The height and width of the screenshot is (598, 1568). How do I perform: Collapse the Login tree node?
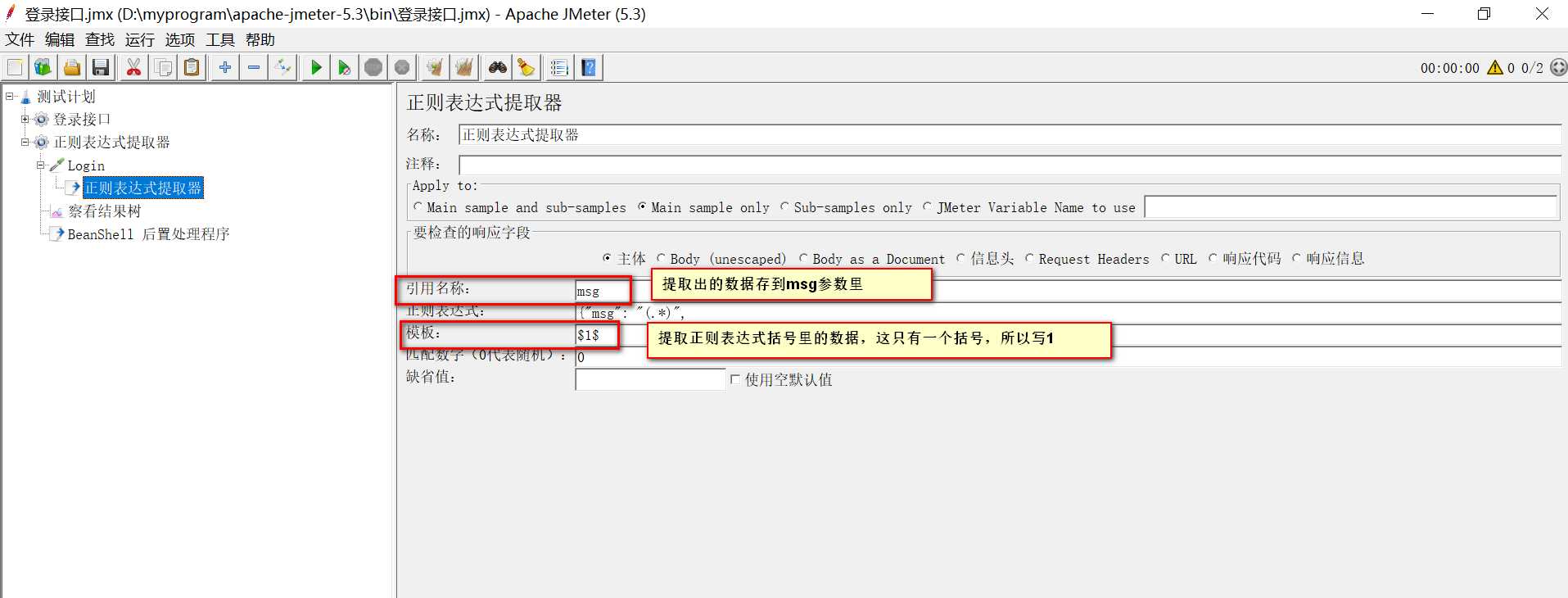point(41,165)
